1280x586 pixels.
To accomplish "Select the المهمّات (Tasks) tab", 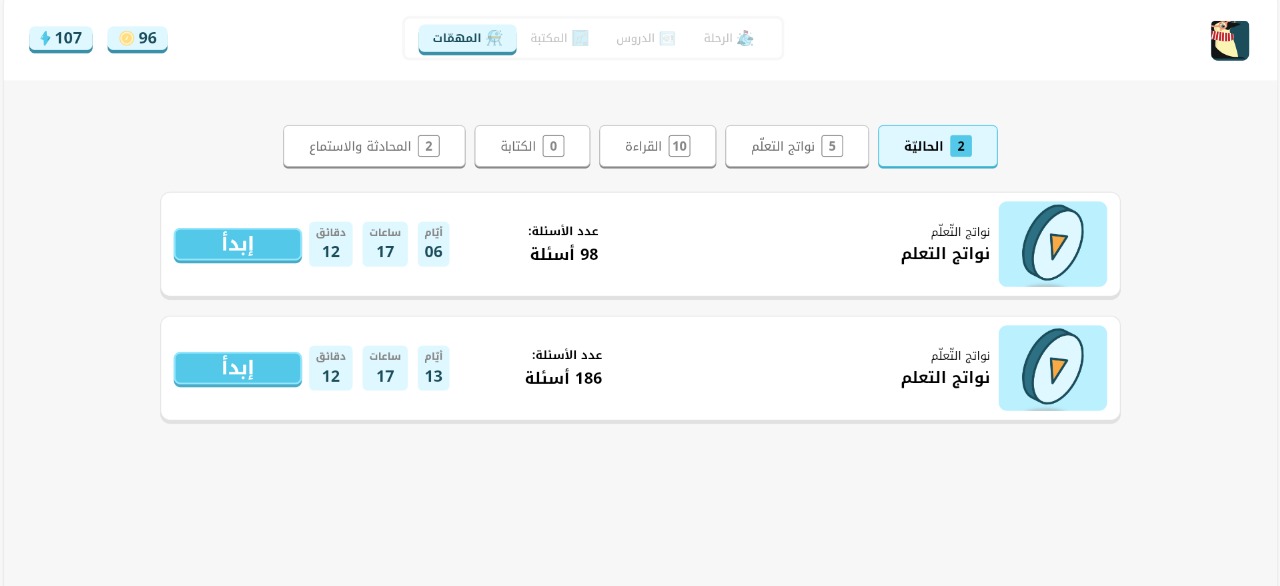I will click(x=467, y=39).
